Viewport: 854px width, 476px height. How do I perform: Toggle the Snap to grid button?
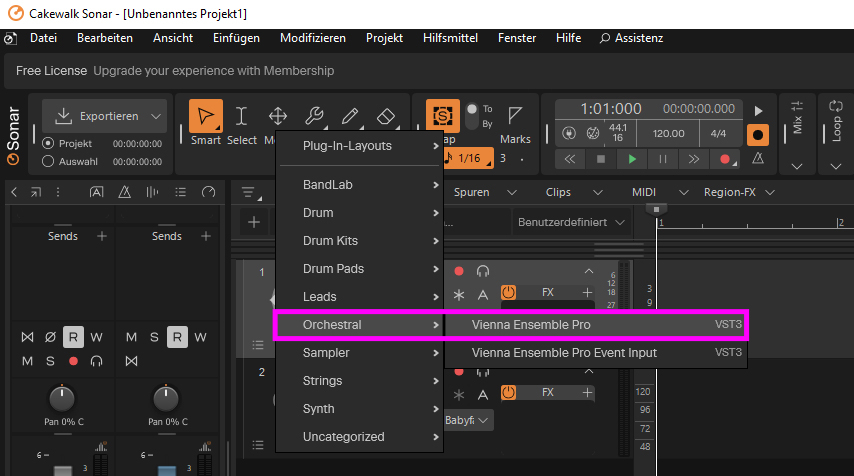[442, 115]
